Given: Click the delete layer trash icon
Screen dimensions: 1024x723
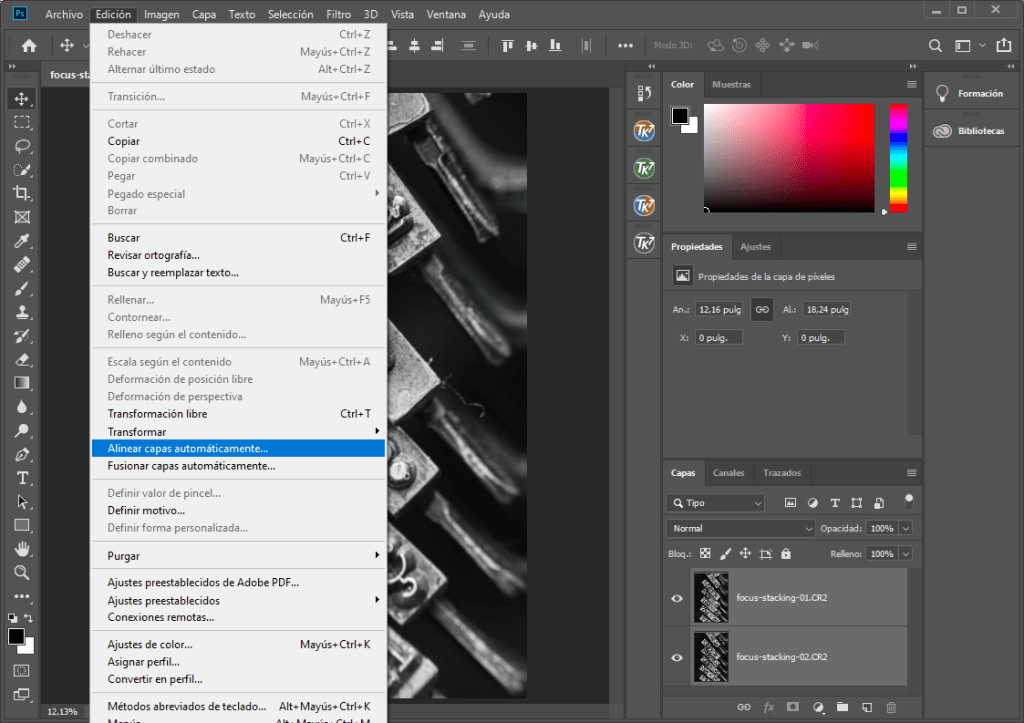Looking at the screenshot, I should tap(891, 708).
